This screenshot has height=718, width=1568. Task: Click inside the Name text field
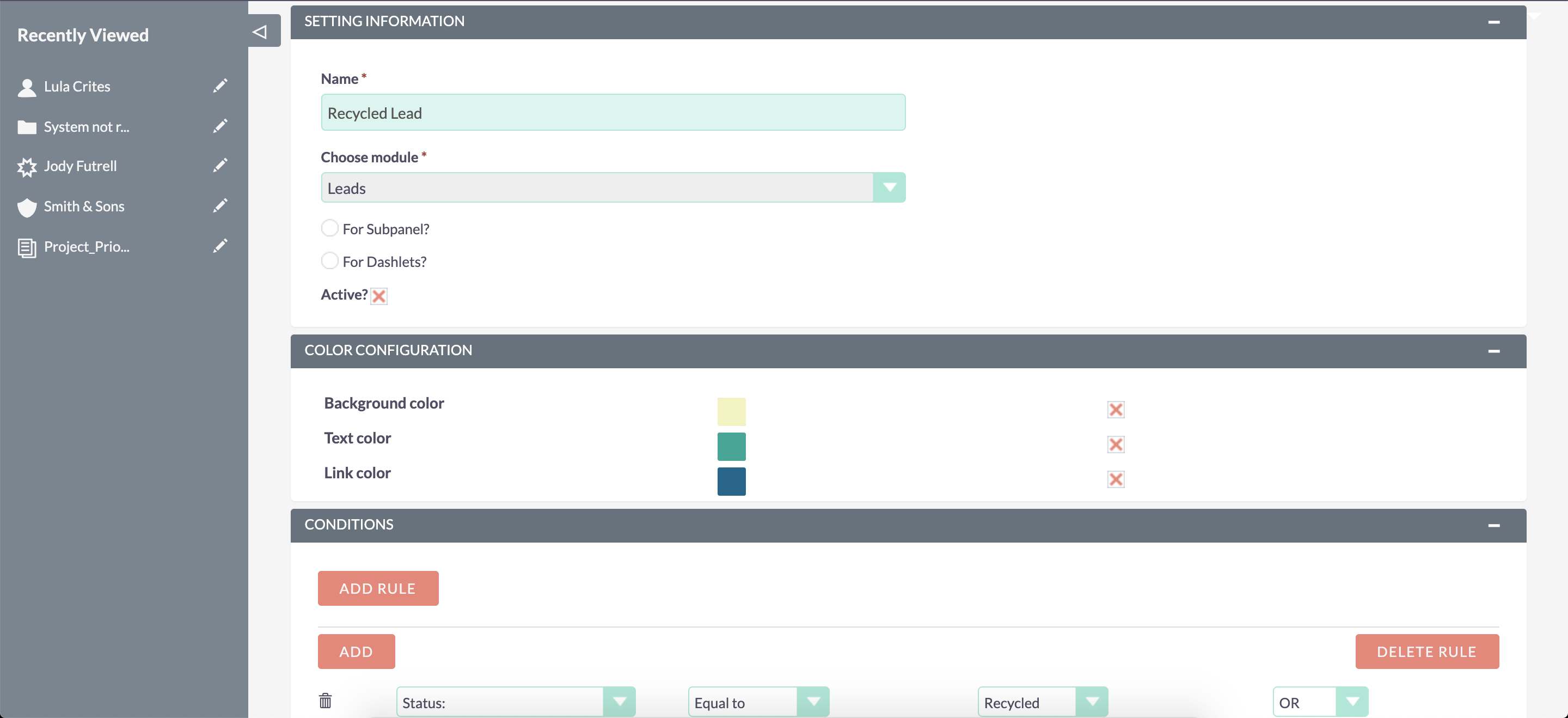click(612, 113)
